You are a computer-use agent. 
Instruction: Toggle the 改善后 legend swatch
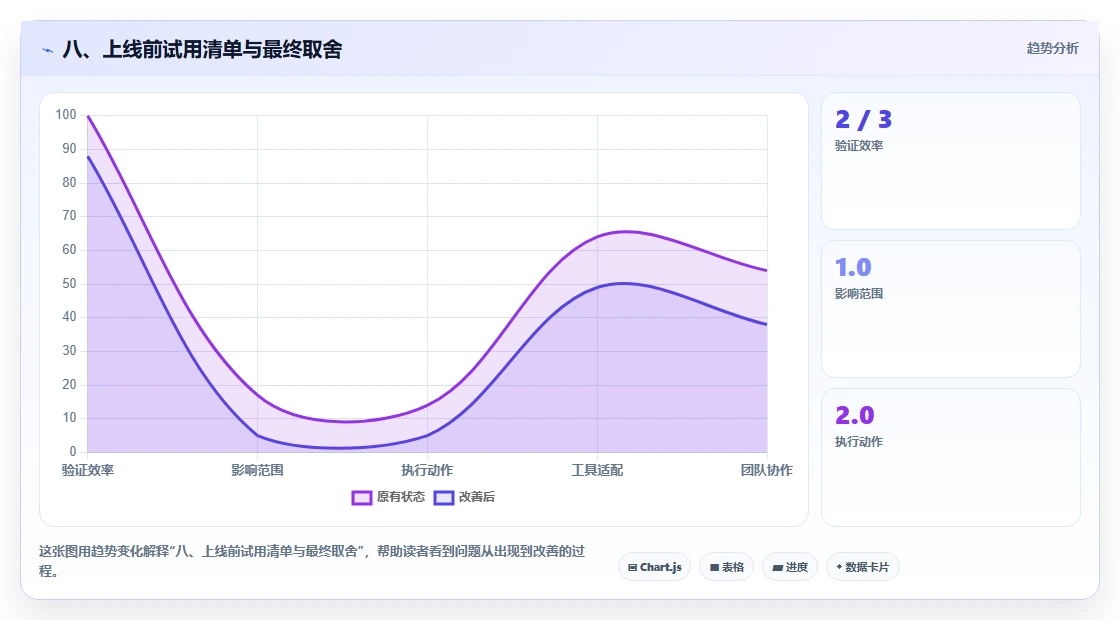click(x=444, y=497)
